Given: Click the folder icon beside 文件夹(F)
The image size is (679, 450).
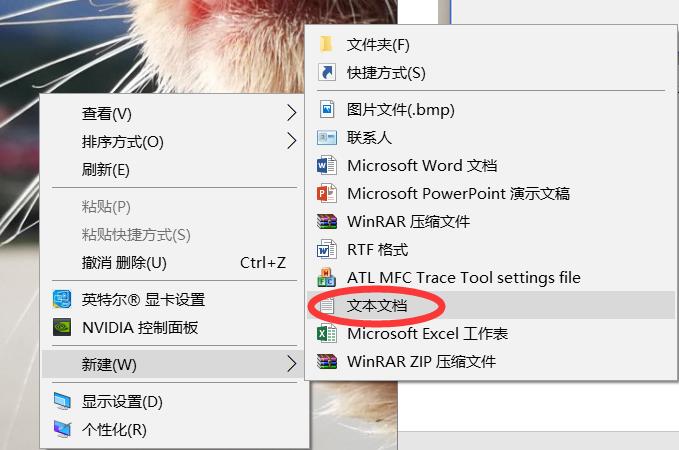Looking at the screenshot, I should (x=327, y=44).
